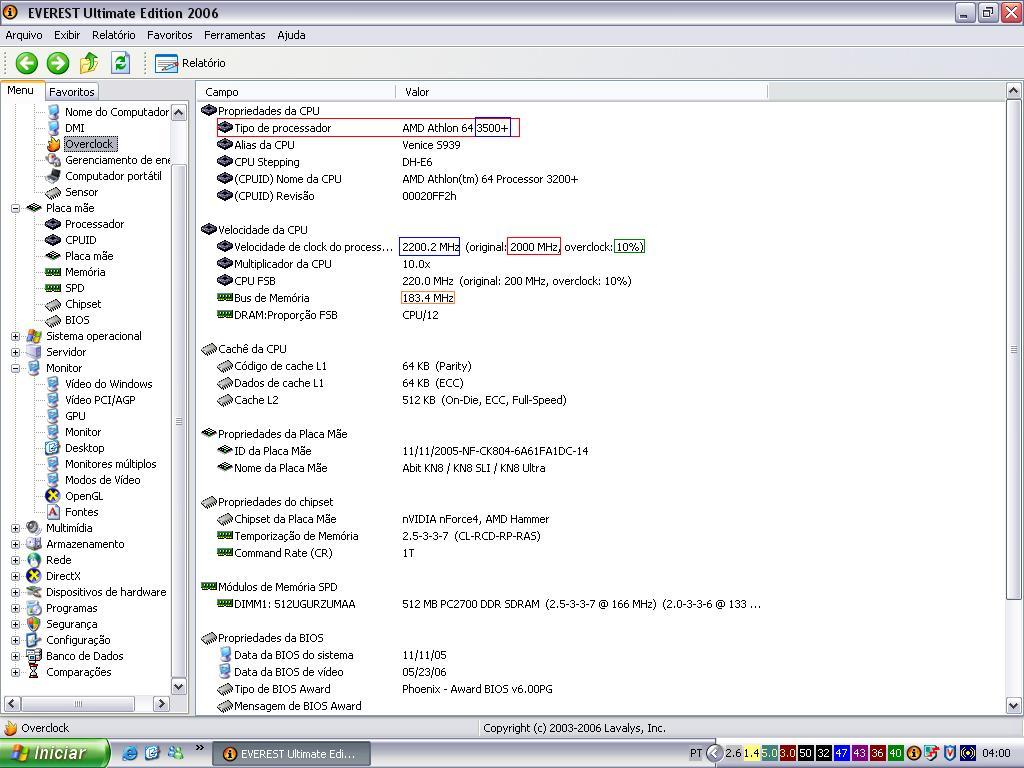Refresh the page with the reload icon
This screenshot has height=768, width=1024.
pos(120,63)
